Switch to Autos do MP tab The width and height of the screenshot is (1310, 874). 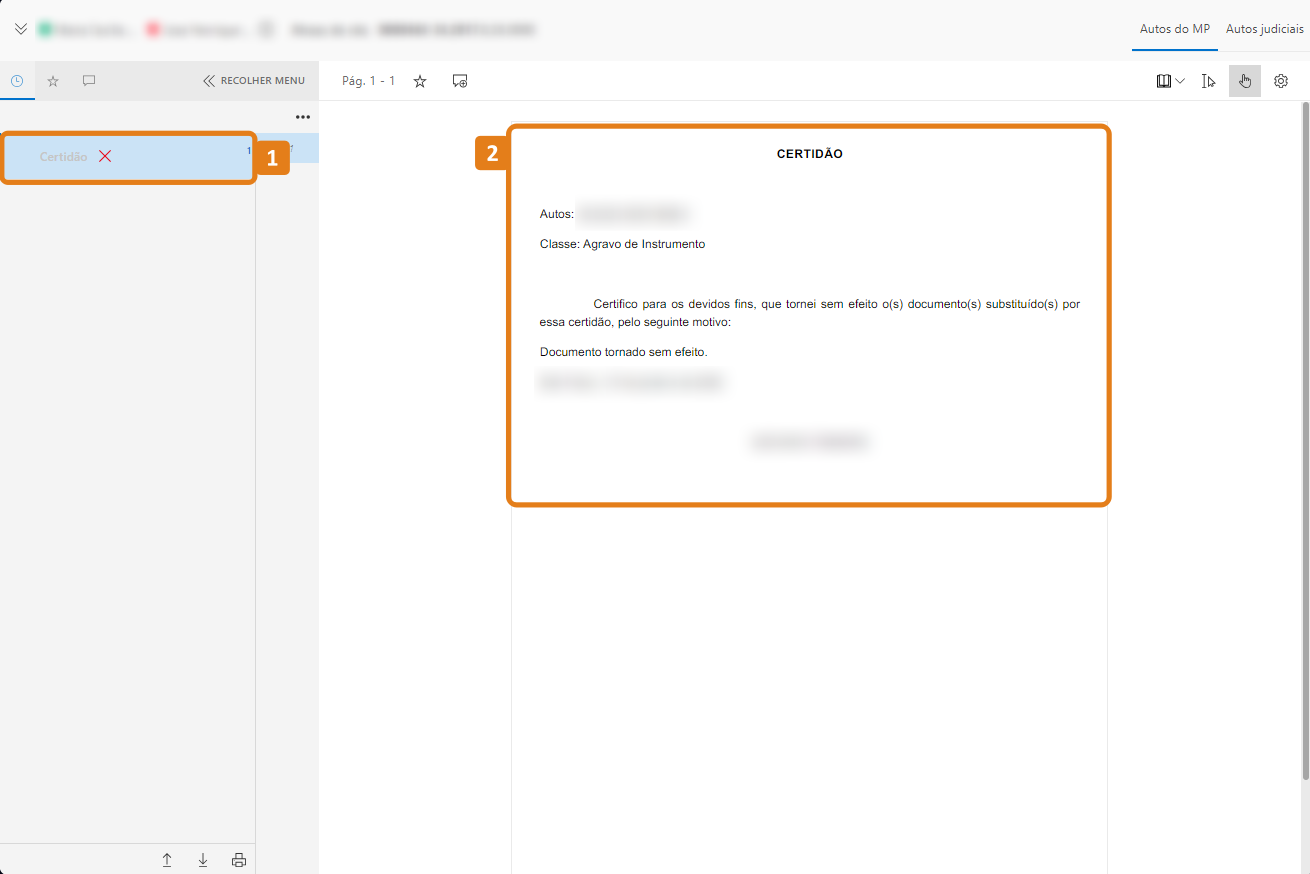click(1174, 29)
